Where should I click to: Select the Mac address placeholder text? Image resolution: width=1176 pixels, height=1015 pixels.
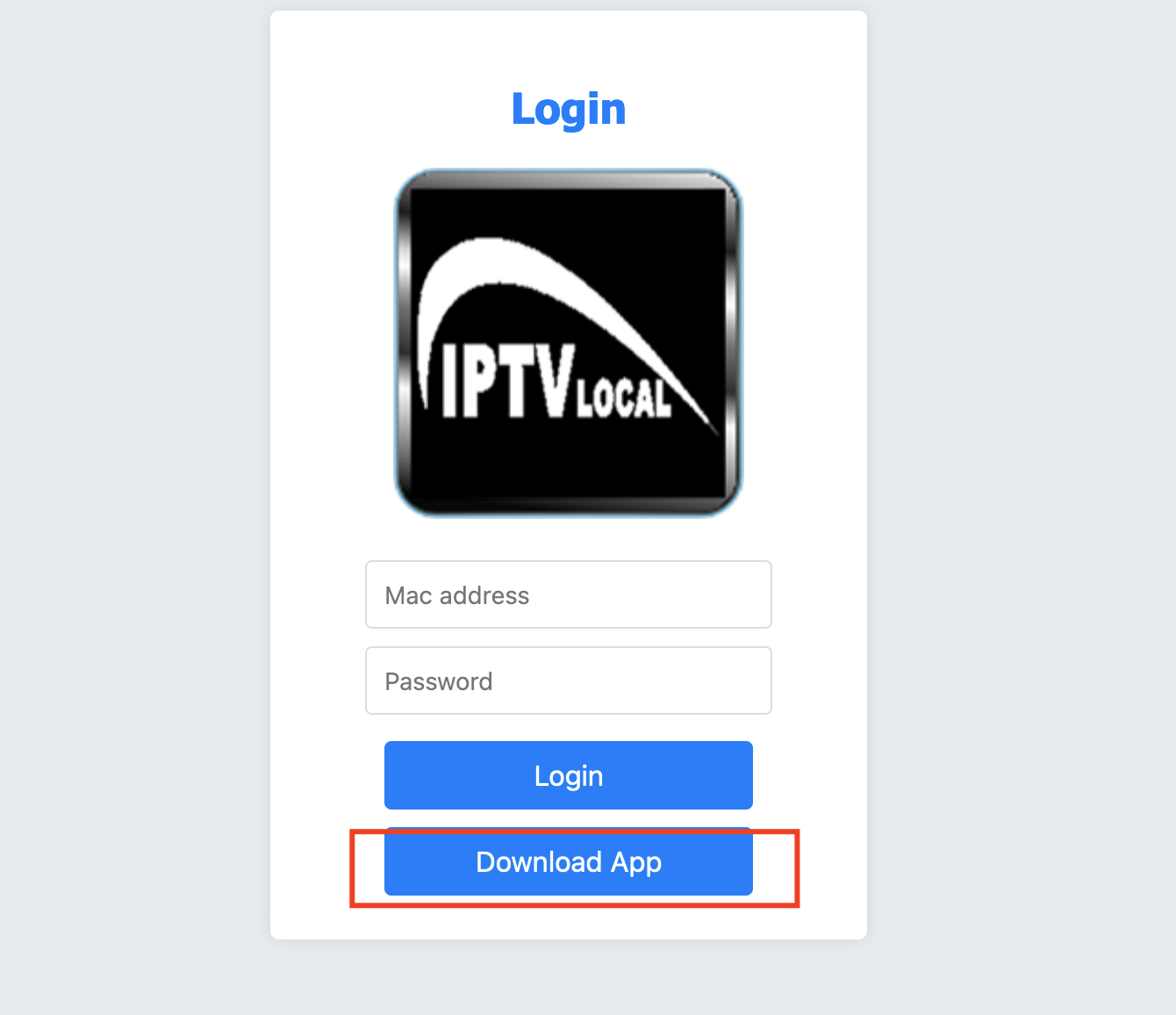click(457, 595)
